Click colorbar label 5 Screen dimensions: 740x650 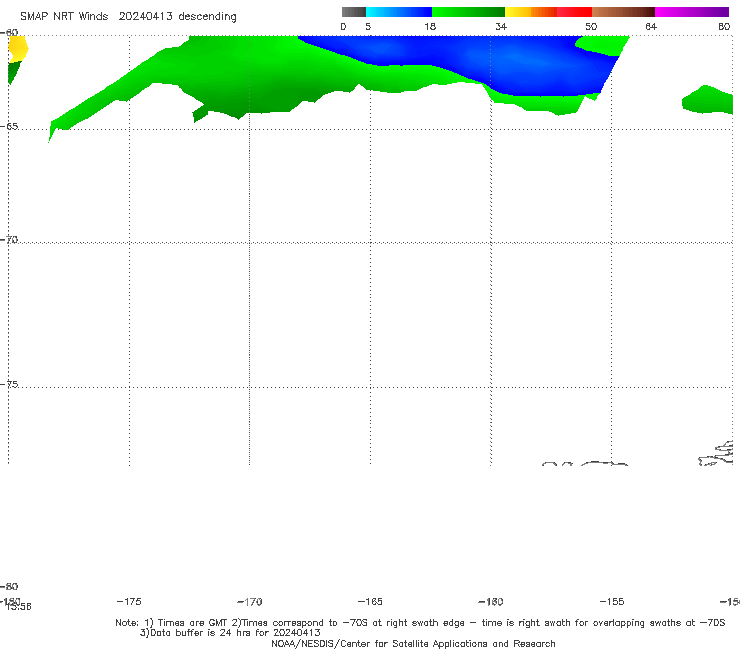(x=368, y=26)
